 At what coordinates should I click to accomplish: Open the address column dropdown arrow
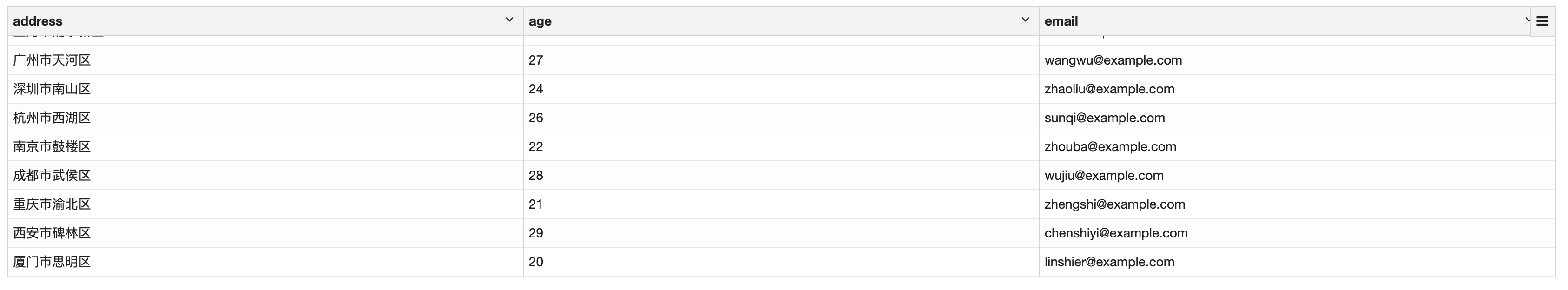click(509, 20)
